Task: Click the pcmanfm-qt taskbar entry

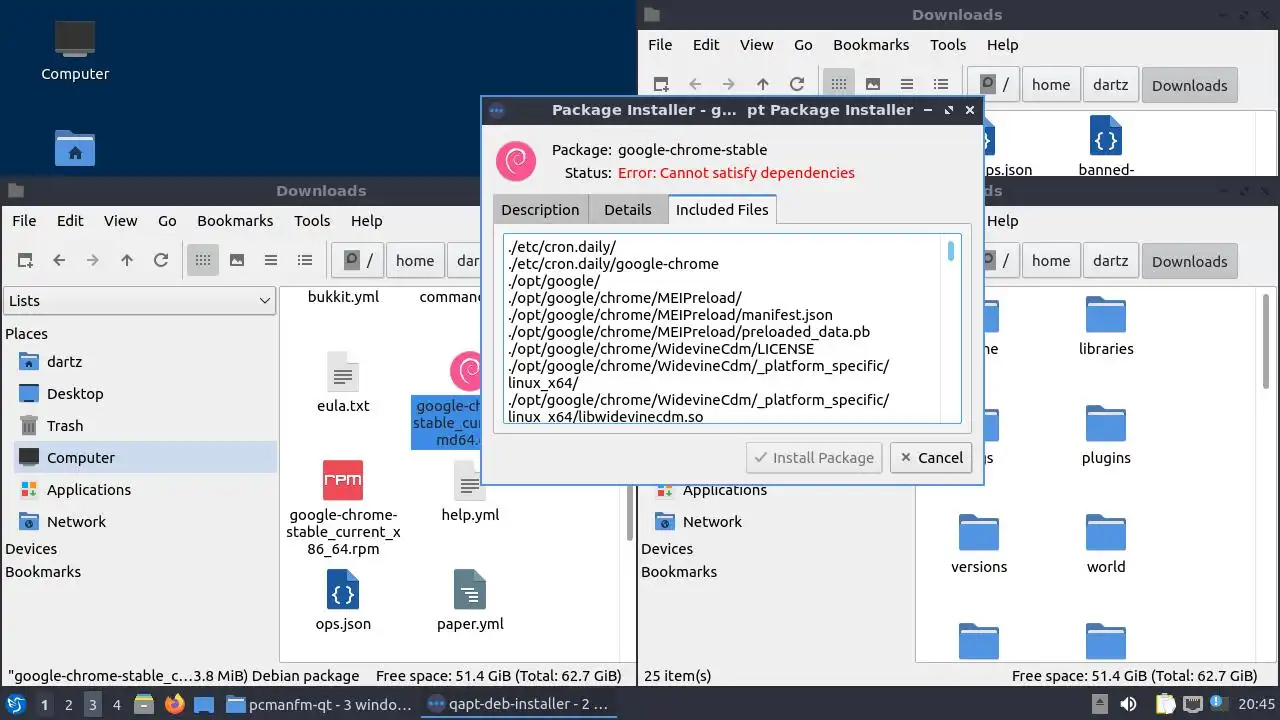Action: pos(318,704)
